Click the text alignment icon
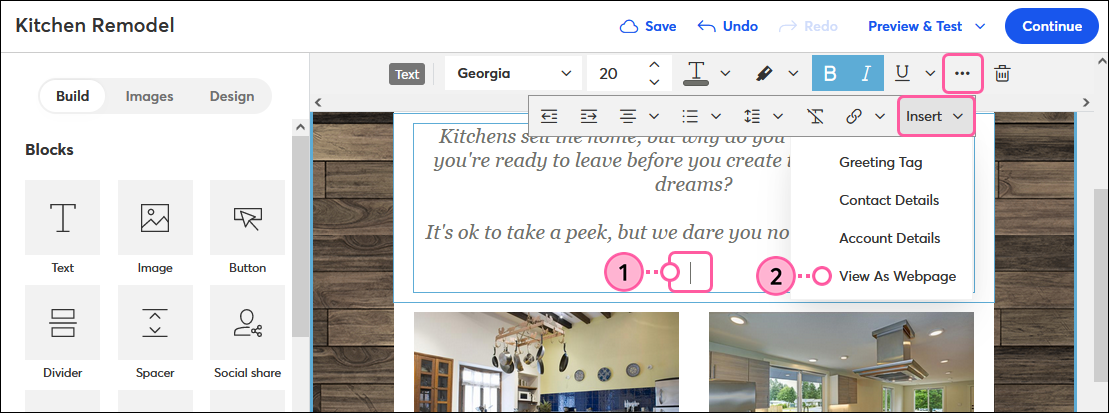The width and height of the screenshot is (1109, 413). 627,116
